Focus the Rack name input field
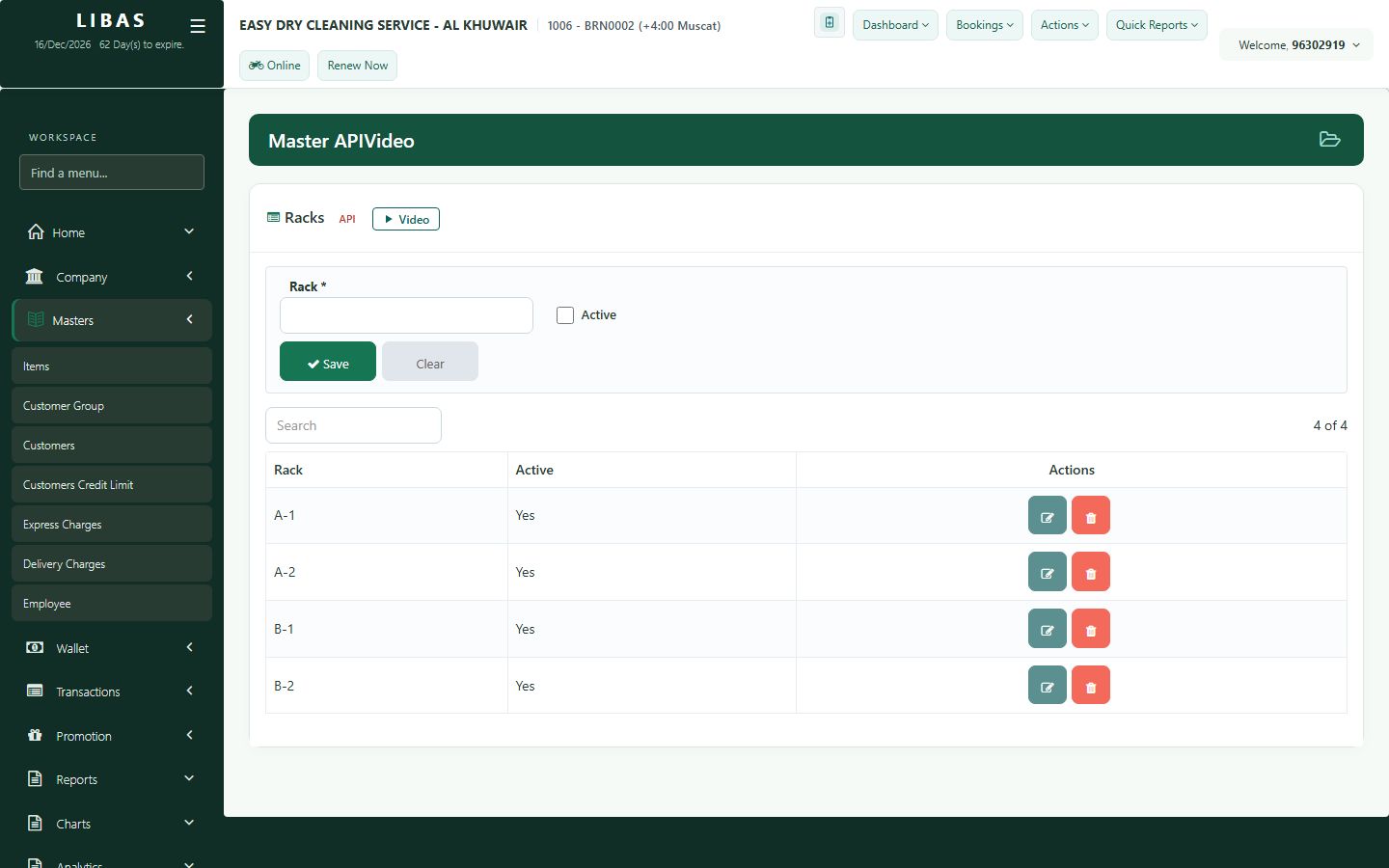This screenshot has height=868, width=1389. point(406,315)
